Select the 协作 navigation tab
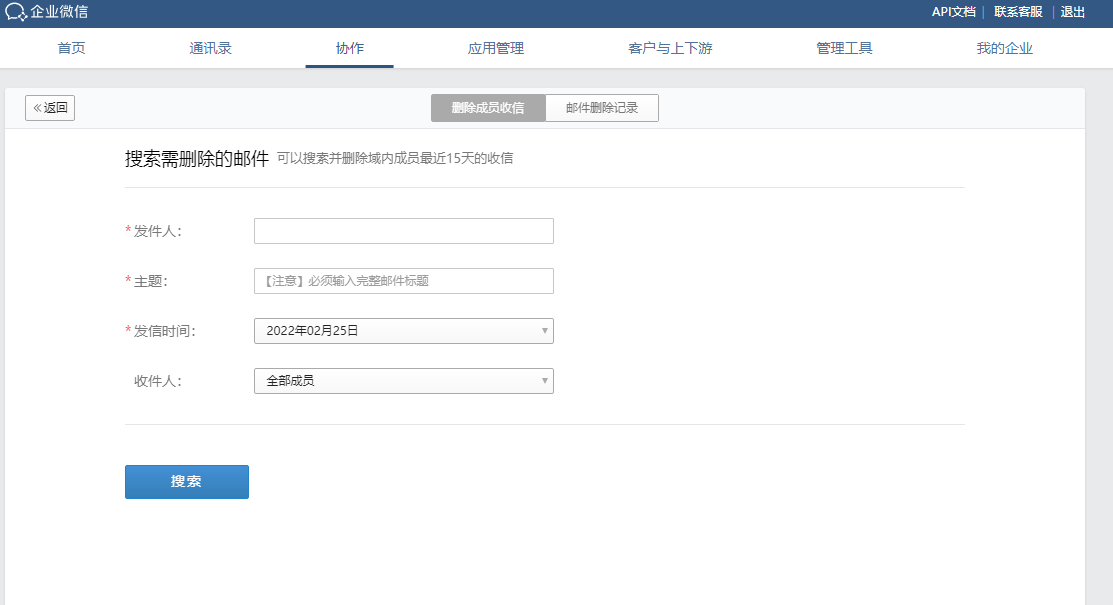The width and height of the screenshot is (1113, 605). 349,48
